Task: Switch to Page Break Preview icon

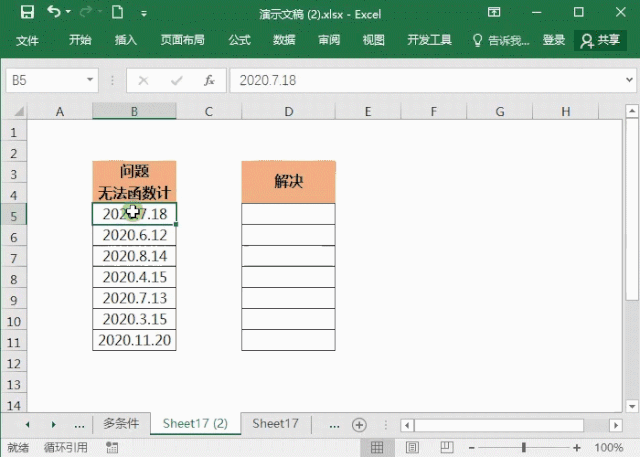Action: click(447, 448)
